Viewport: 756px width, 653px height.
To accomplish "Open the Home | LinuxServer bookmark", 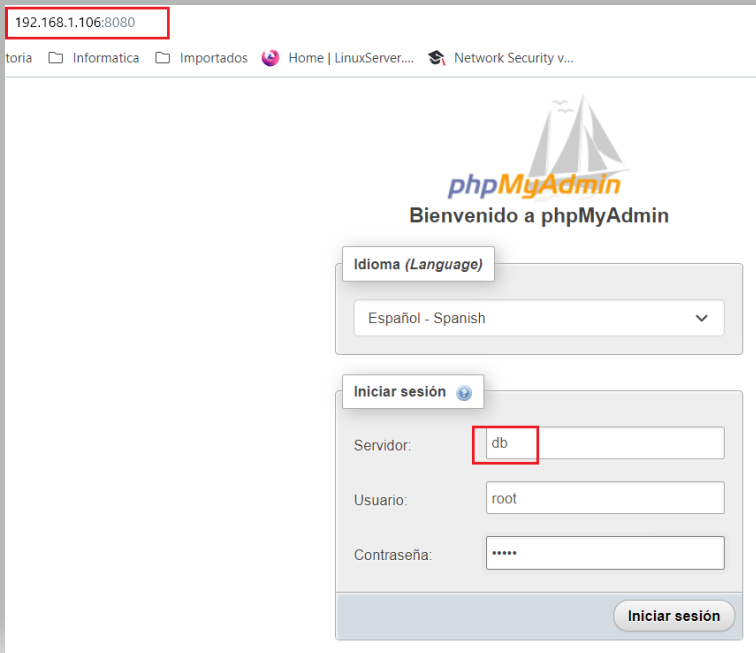I will 338,58.
